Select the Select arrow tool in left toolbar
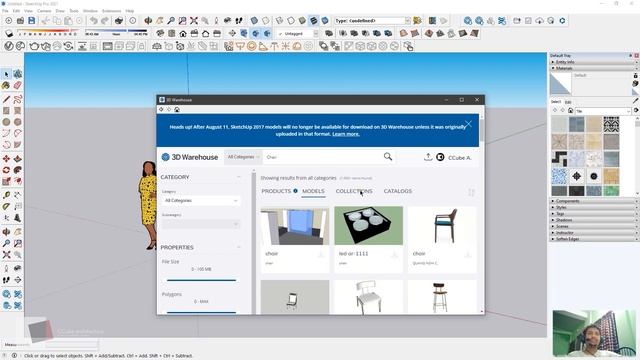Image resolution: width=640 pixels, height=360 pixels. [6, 74]
